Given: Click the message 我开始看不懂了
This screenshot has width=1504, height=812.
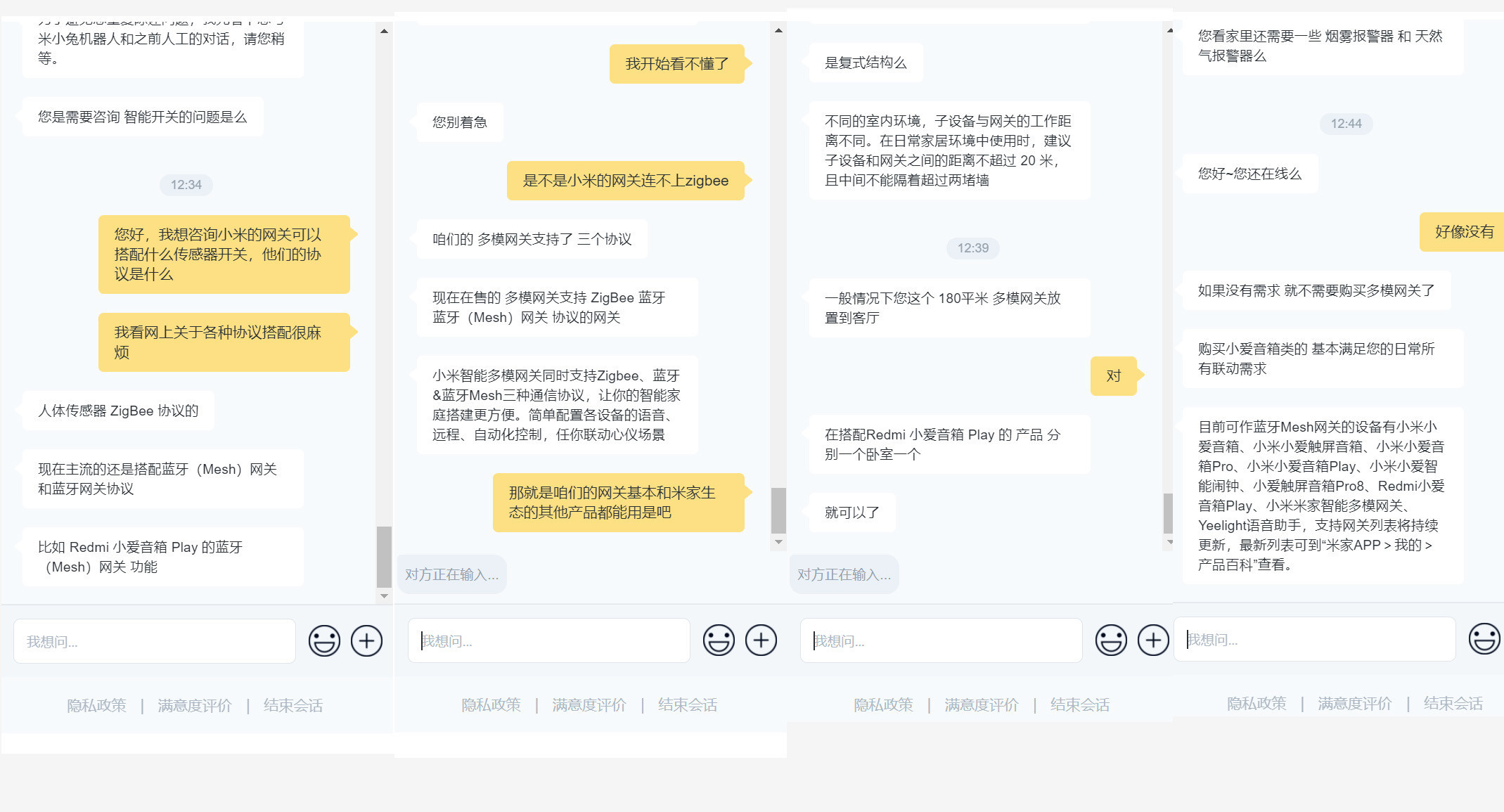Looking at the screenshot, I should (677, 64).
